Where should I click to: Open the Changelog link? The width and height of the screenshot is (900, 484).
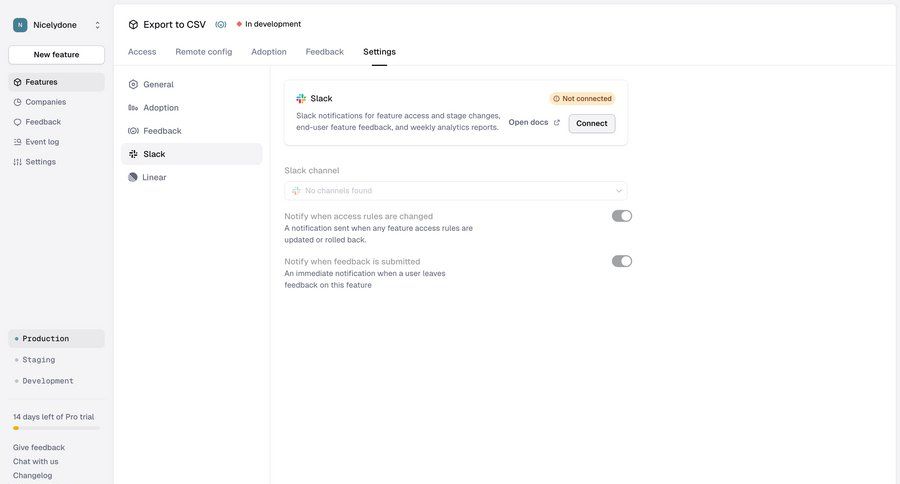coord(33,475)
